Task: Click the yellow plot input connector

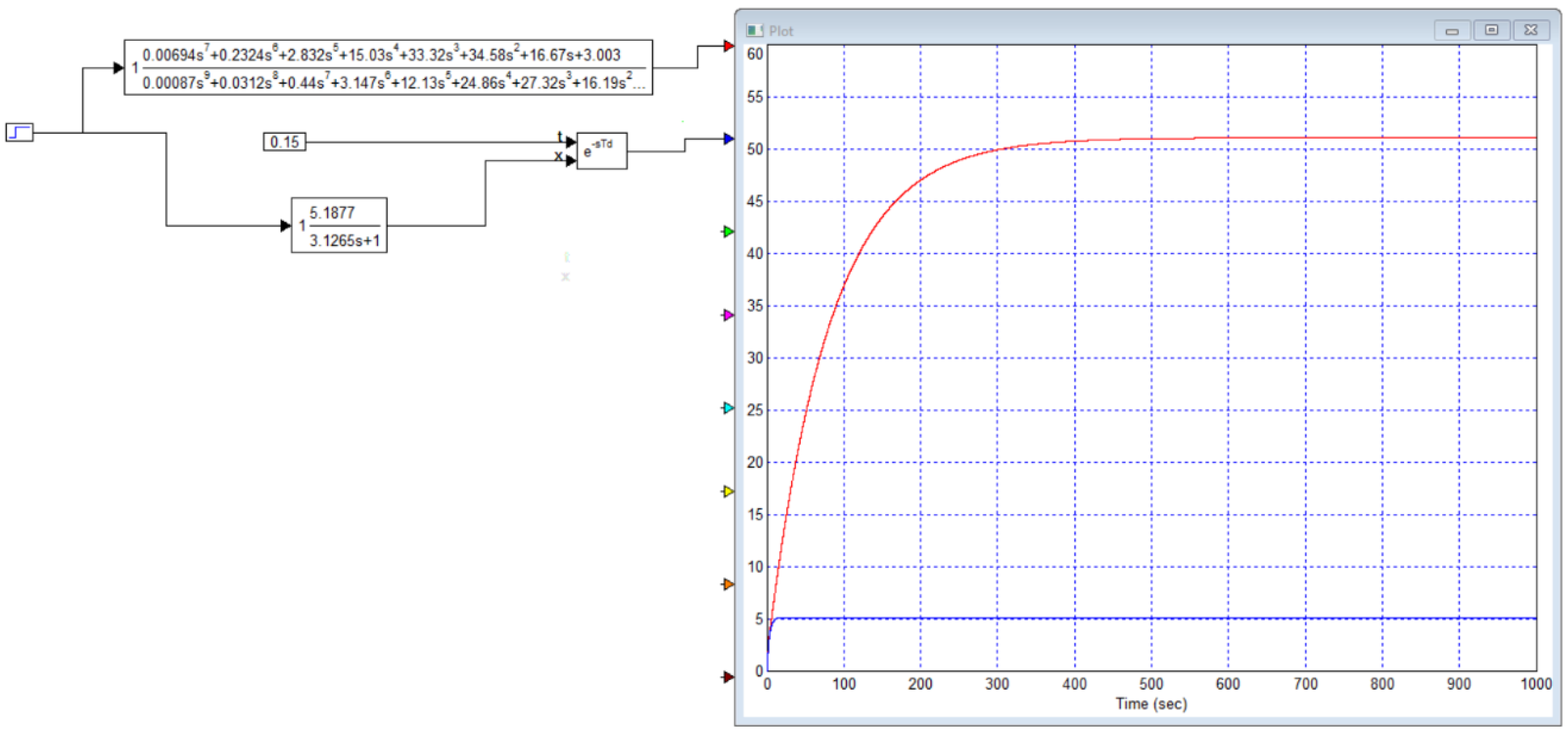Action: pos(728,491)
